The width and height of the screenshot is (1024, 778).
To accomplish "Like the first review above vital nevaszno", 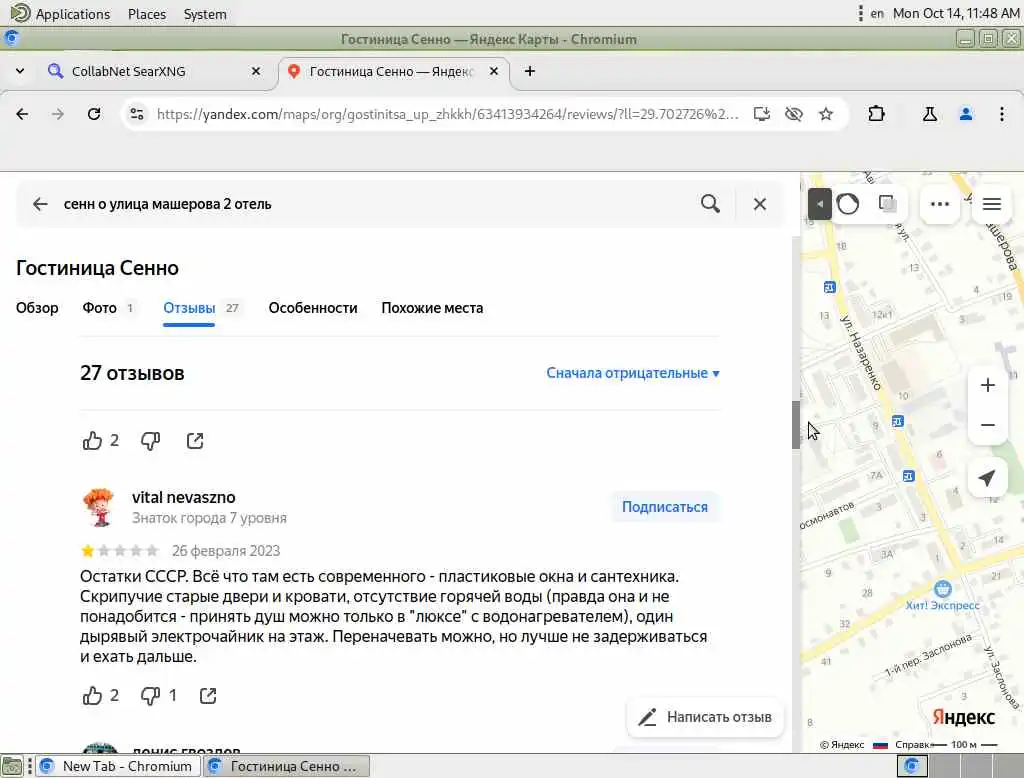I will tap(92, 441).
